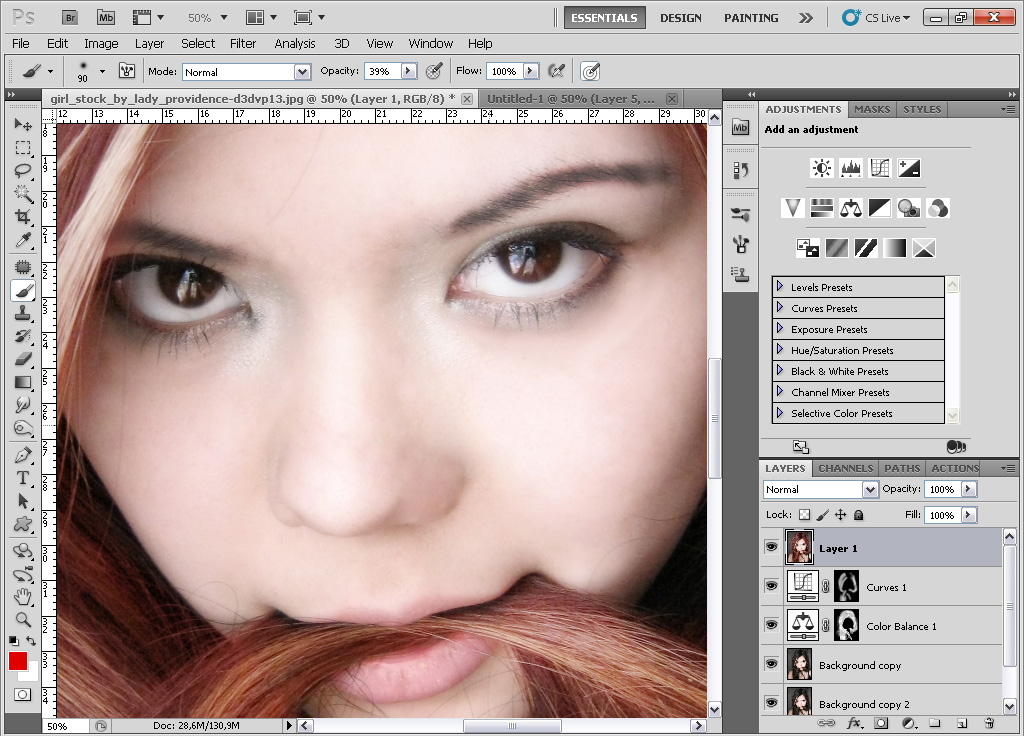Select the Lasso tool
The image size is (1024, 736).
pos(23,170)
